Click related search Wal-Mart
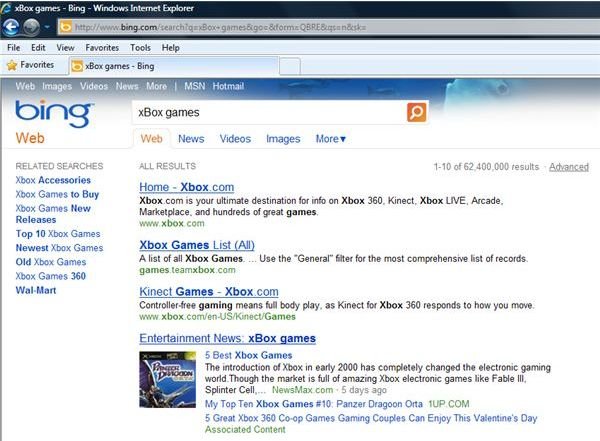The image size is (600, 441). pos(36,290)
